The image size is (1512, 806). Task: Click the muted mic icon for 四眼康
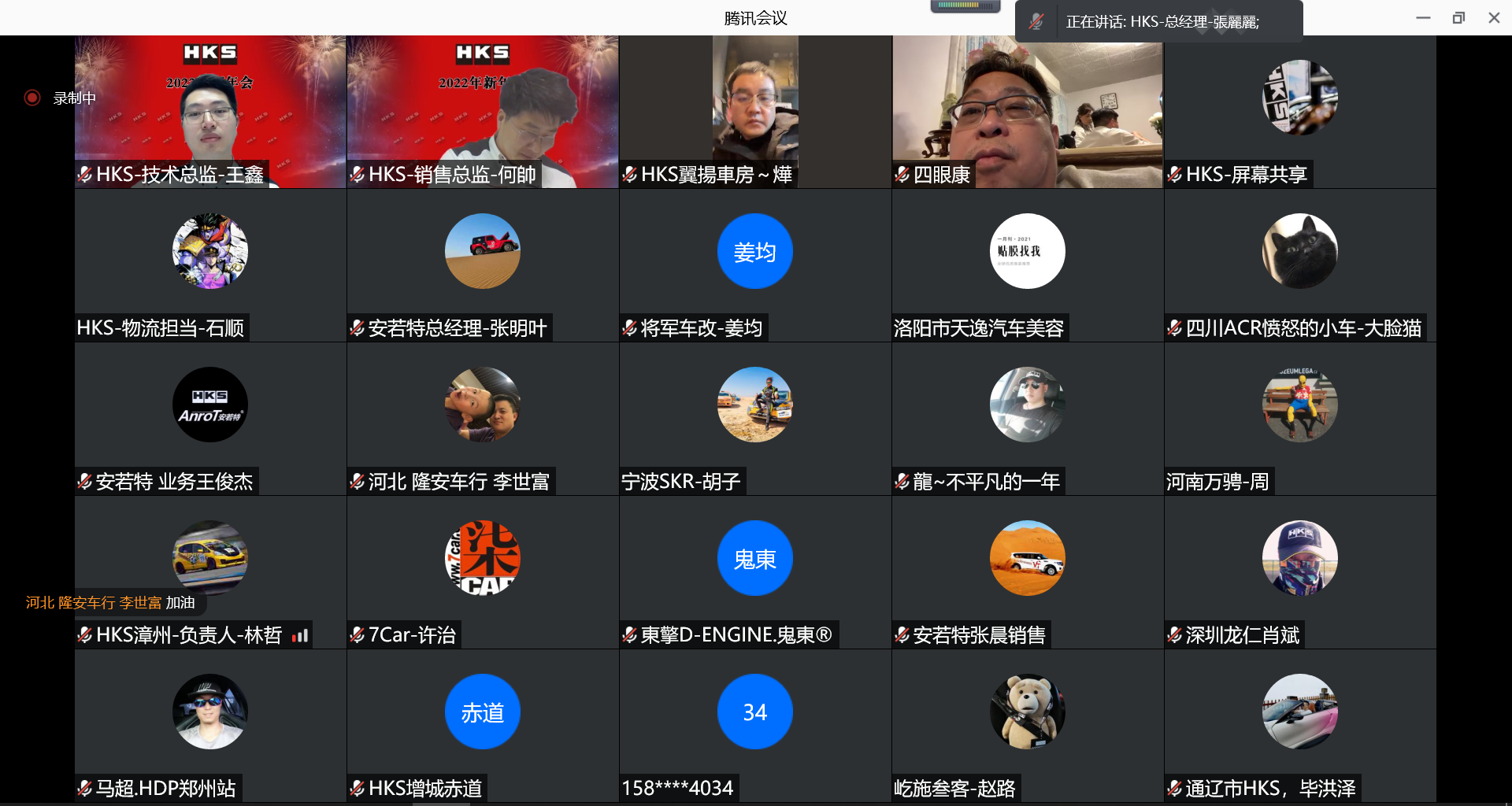(902, 174)
